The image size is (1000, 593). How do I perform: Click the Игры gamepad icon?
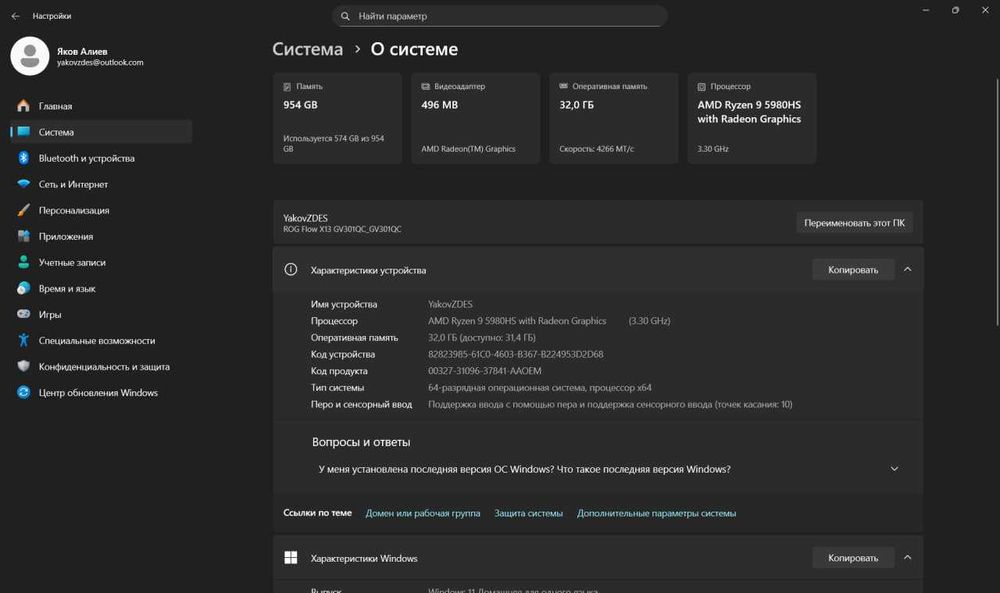23,314
